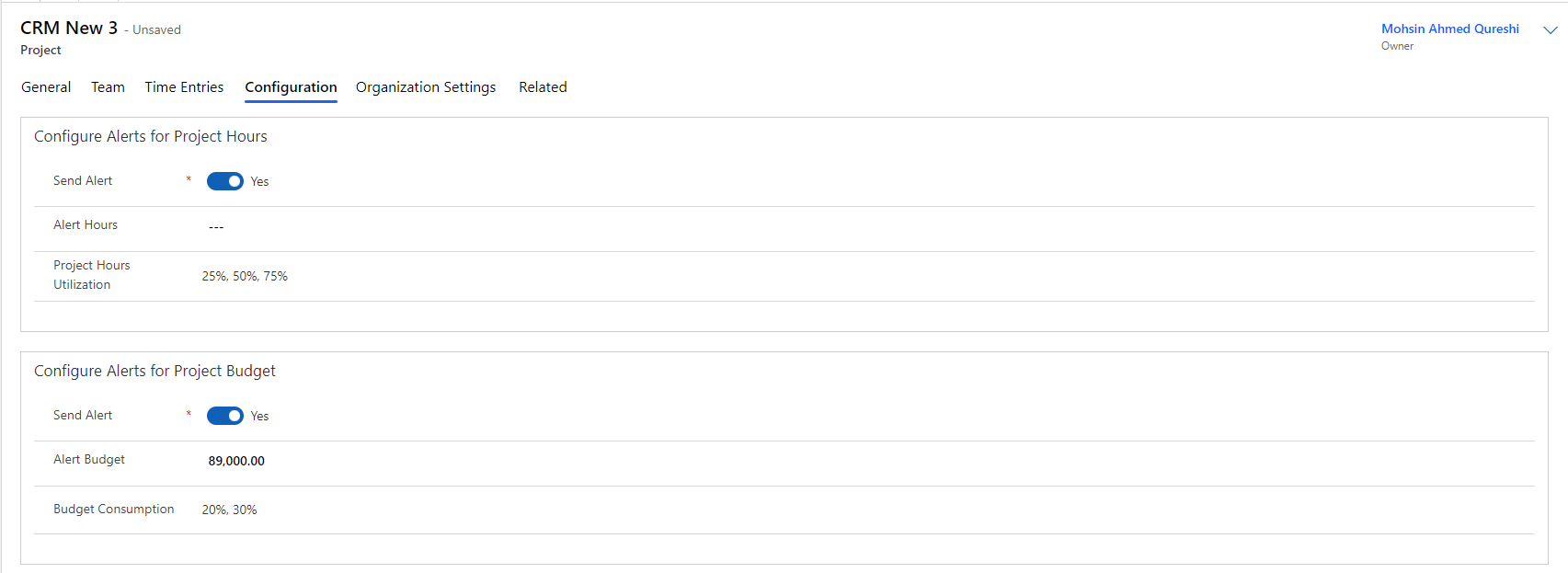The image size is (1568, 573).
Task: Click the Configure Alerts for Project Budget heading
Action: click(155, 371)
